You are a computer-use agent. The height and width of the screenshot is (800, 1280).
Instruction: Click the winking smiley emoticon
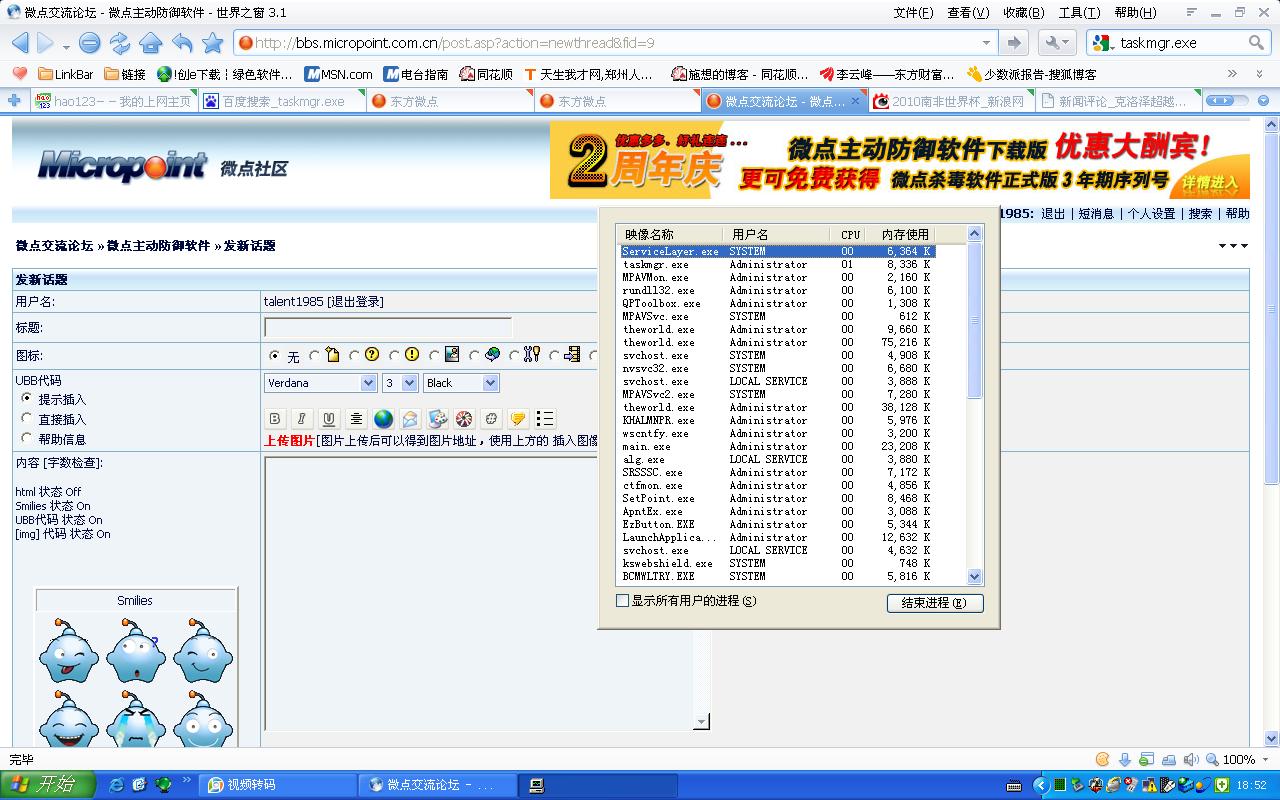202,651
